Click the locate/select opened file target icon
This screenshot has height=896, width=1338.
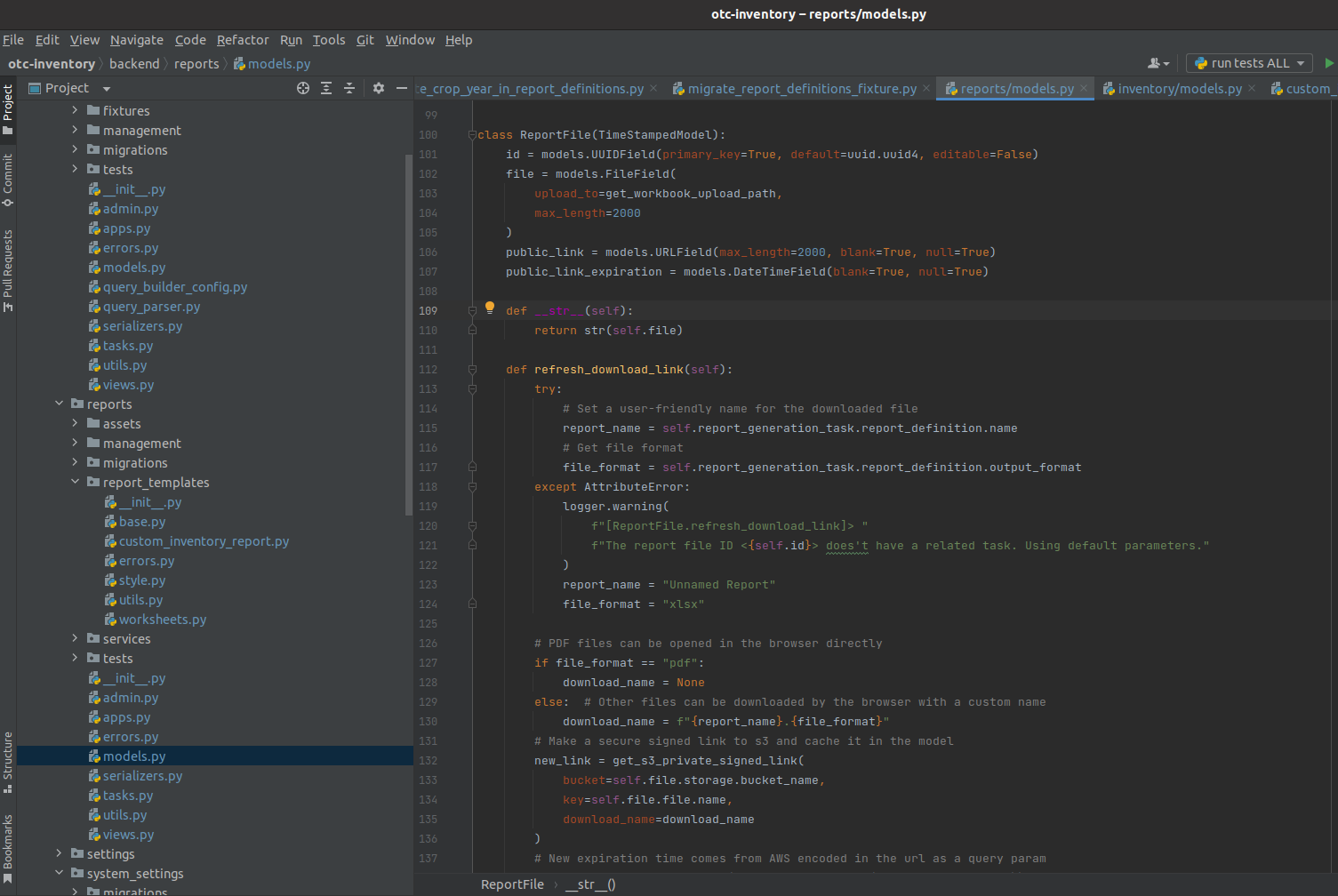[x=303, y=88]
